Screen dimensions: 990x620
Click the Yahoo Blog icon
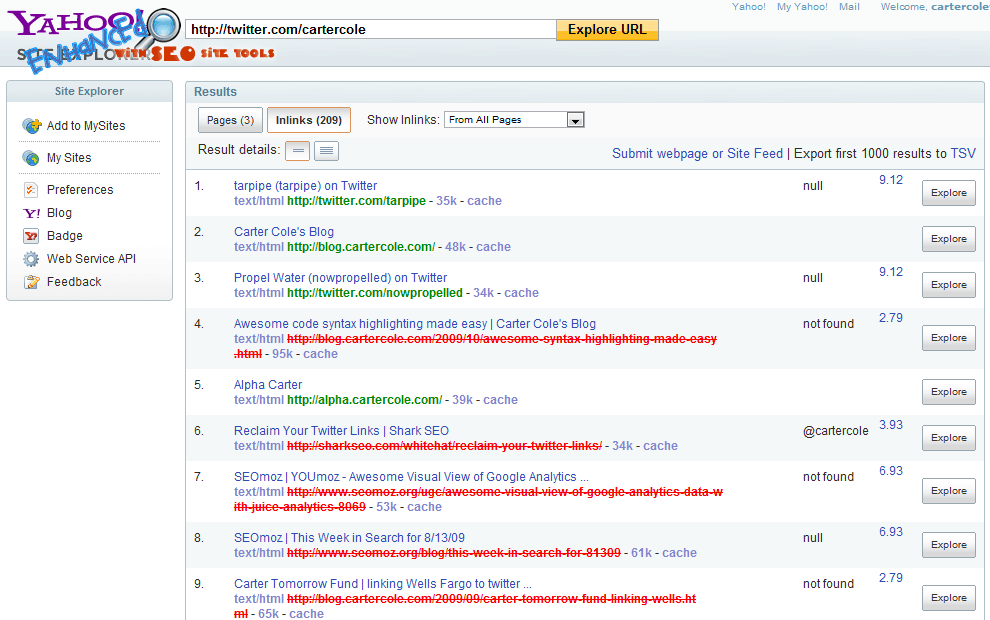click(31, 213)
